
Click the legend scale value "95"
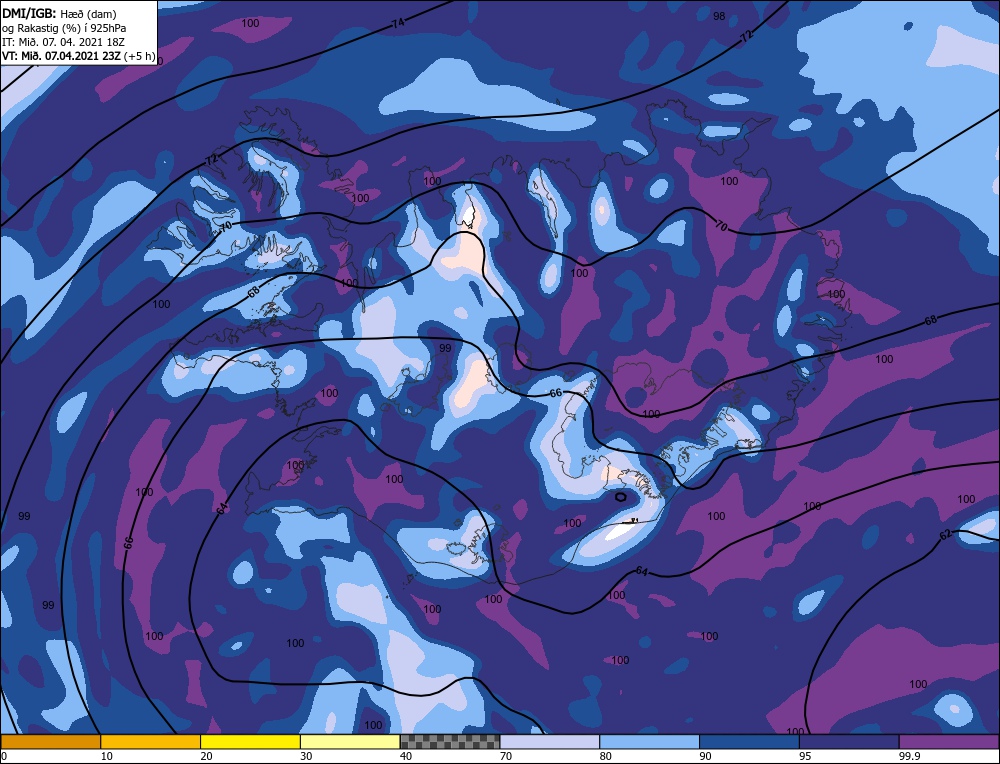[x=805, y=756]
